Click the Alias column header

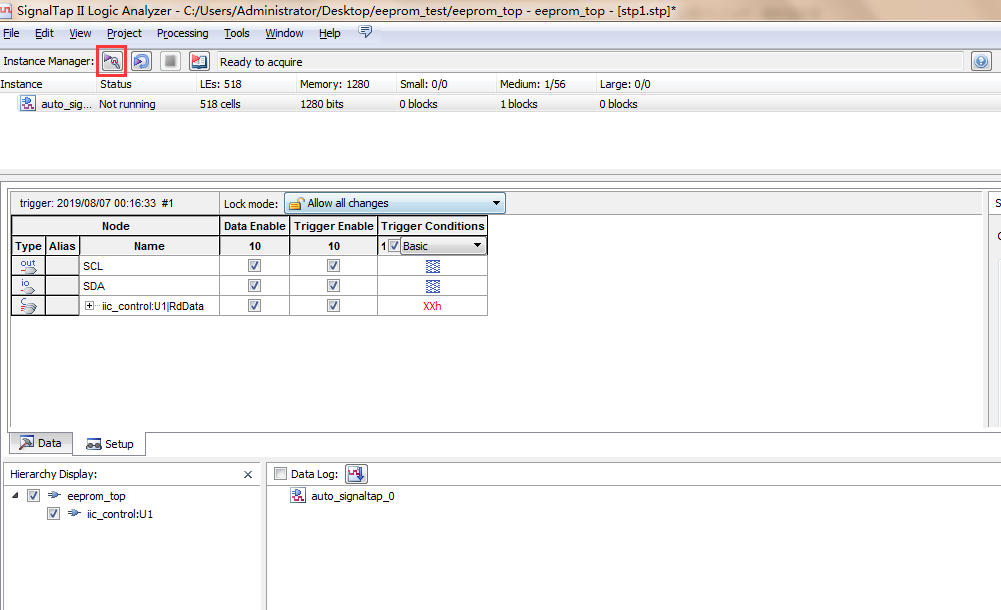click(62, 246)
